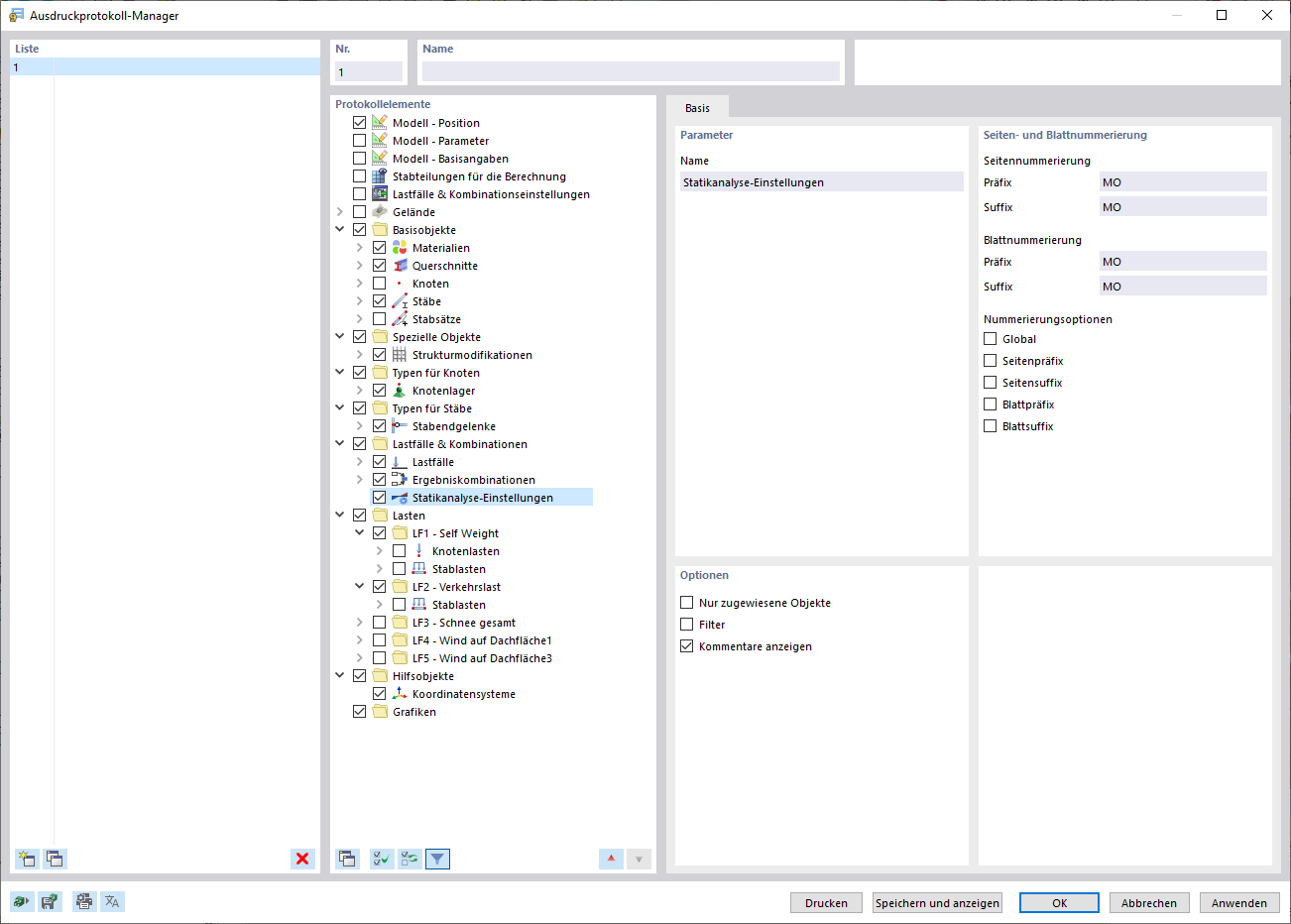Delete selected list entry with red X

click(302, 859)
